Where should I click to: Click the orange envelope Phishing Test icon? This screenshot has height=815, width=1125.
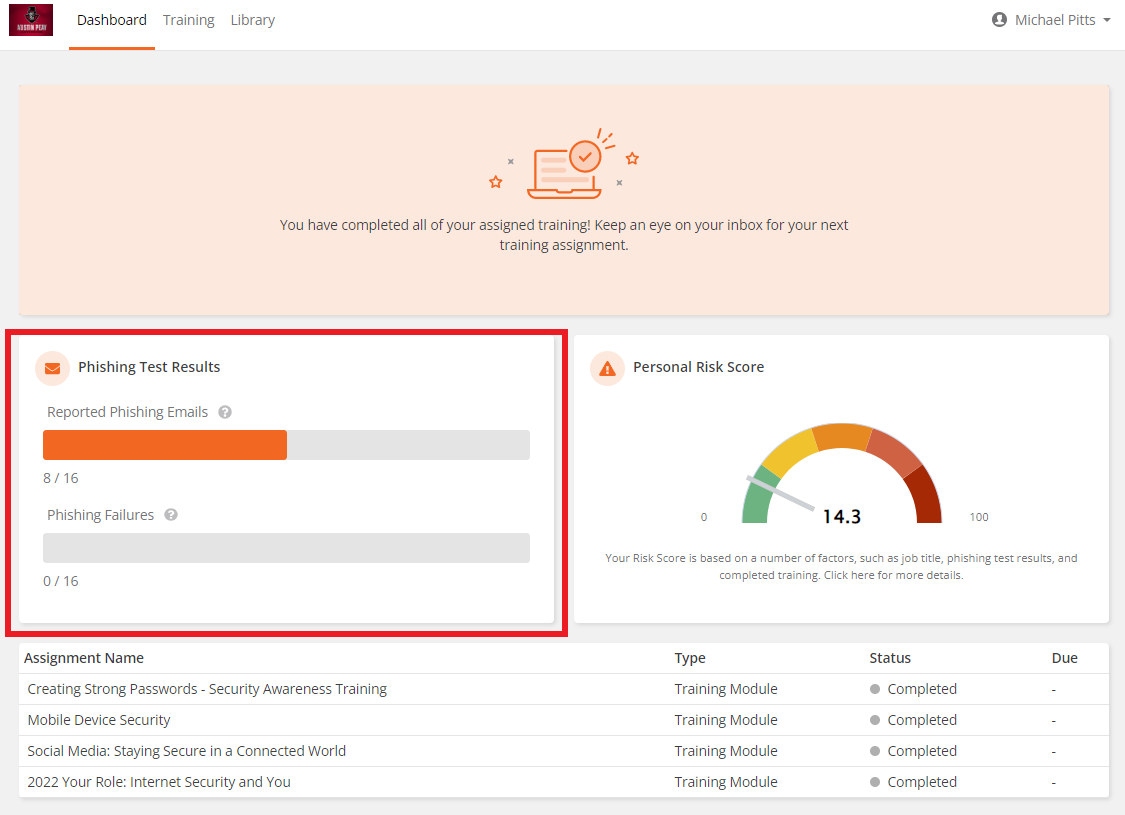click(x=52, y=368)
